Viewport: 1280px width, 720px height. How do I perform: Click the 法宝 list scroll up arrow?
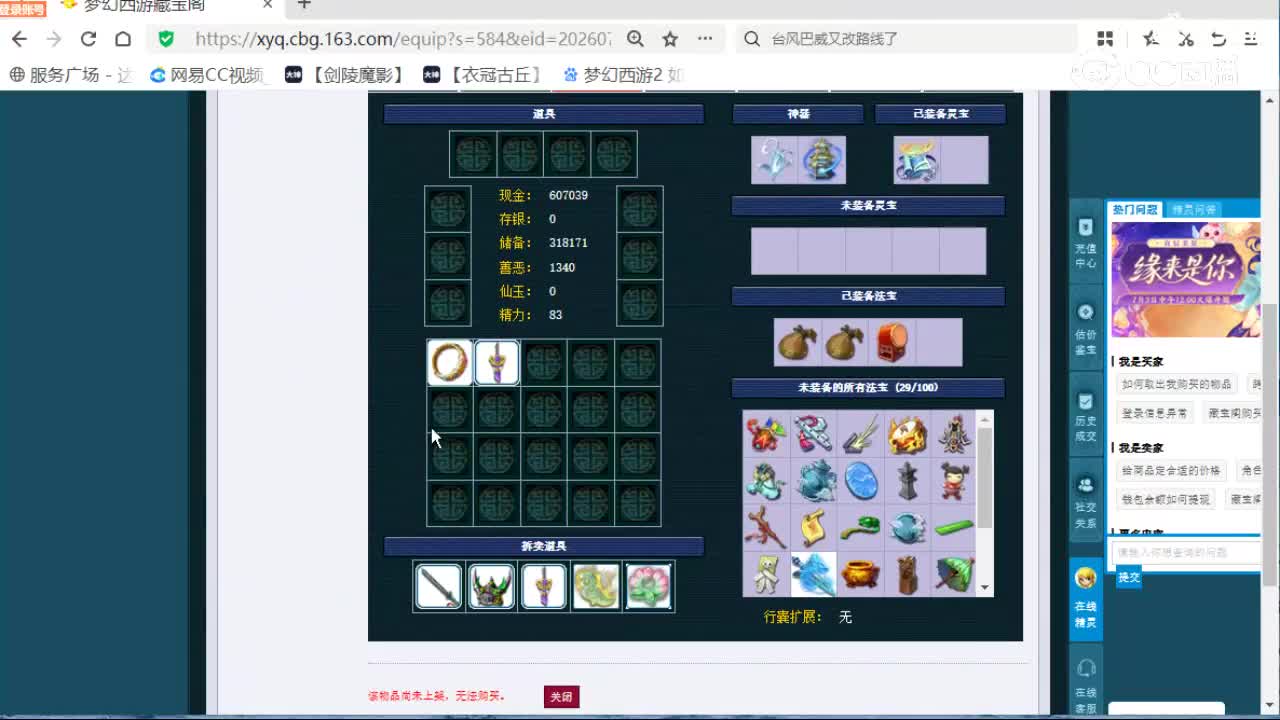(x=985, y=419)
